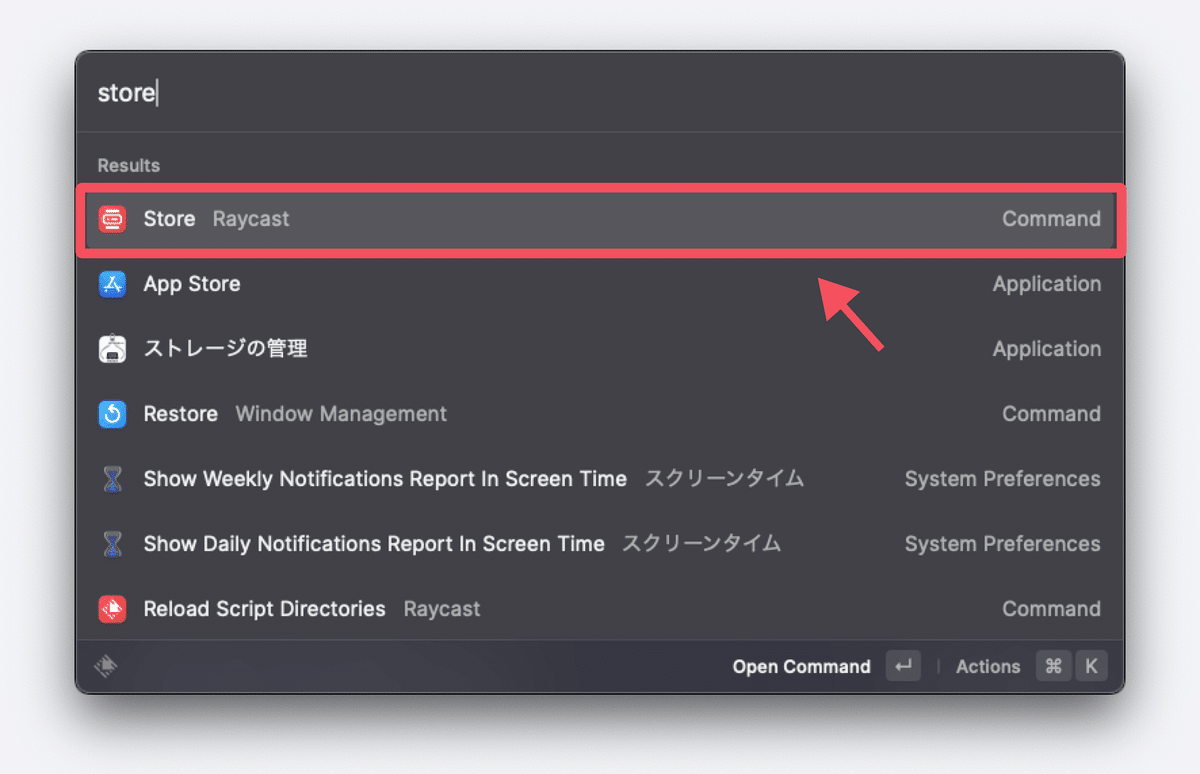Click スクリーンタイム subtitle on Daily row
Screen dimensions: 1200x774
click(702, 544)
